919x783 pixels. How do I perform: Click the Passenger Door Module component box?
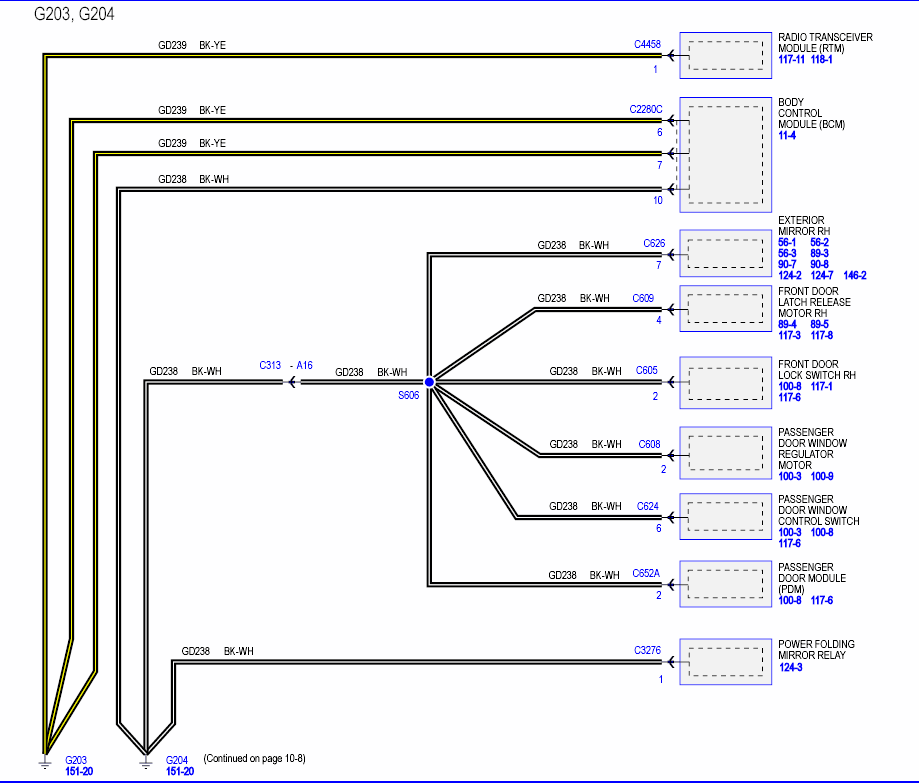coord(726,584)
